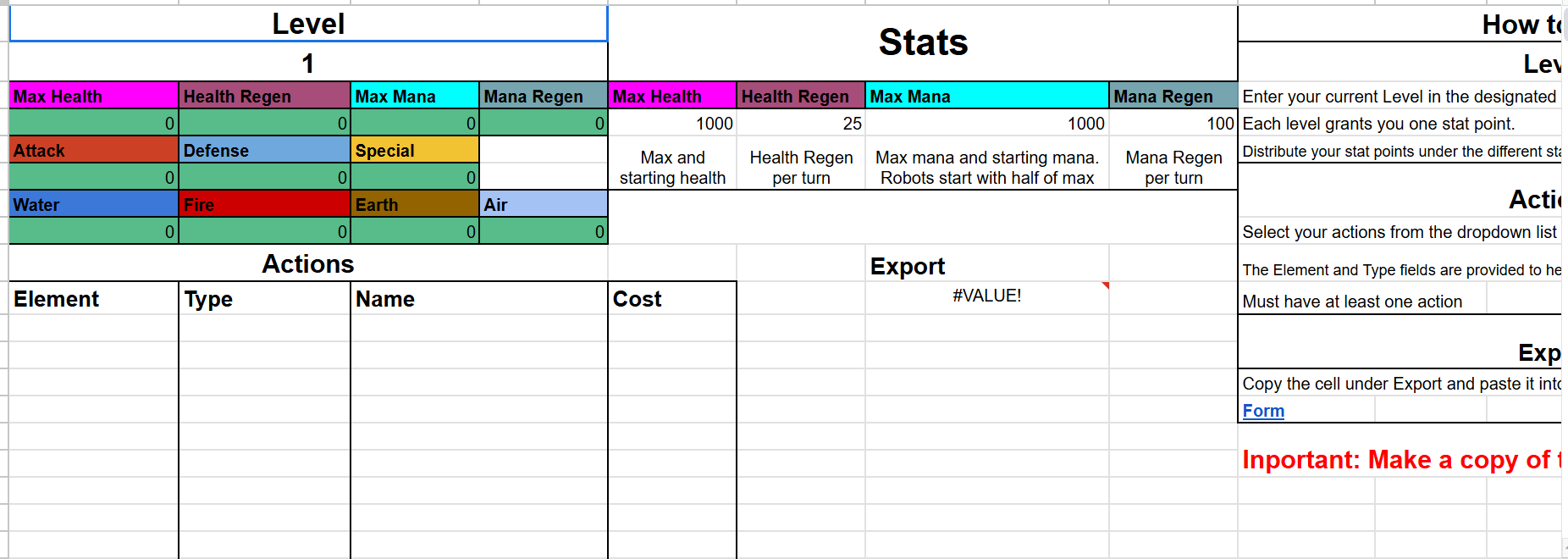
Task: Select the Water element points value cell
Action: [94, 231]
